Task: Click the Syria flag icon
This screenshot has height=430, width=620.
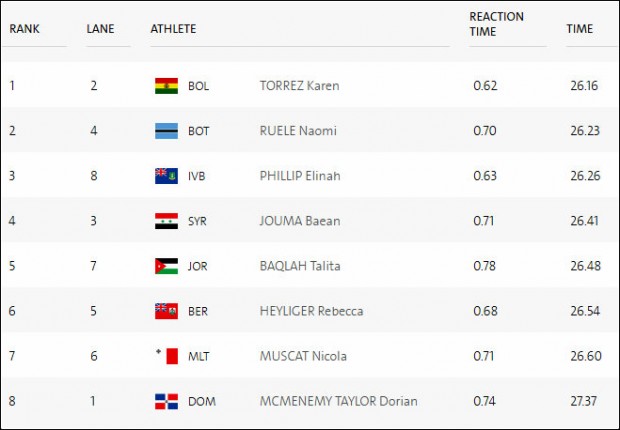Action: tap(166, 221)
